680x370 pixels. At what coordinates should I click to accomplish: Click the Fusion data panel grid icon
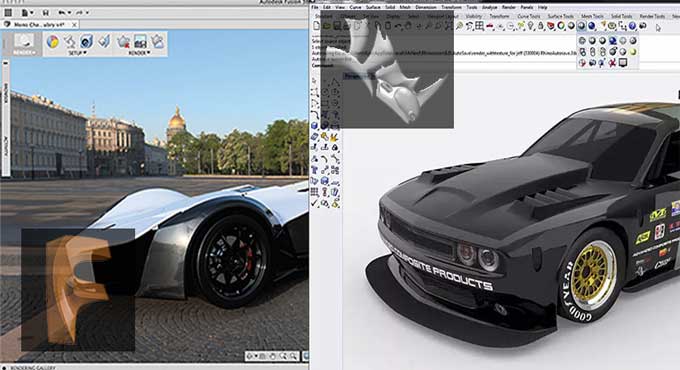(8, 13)
